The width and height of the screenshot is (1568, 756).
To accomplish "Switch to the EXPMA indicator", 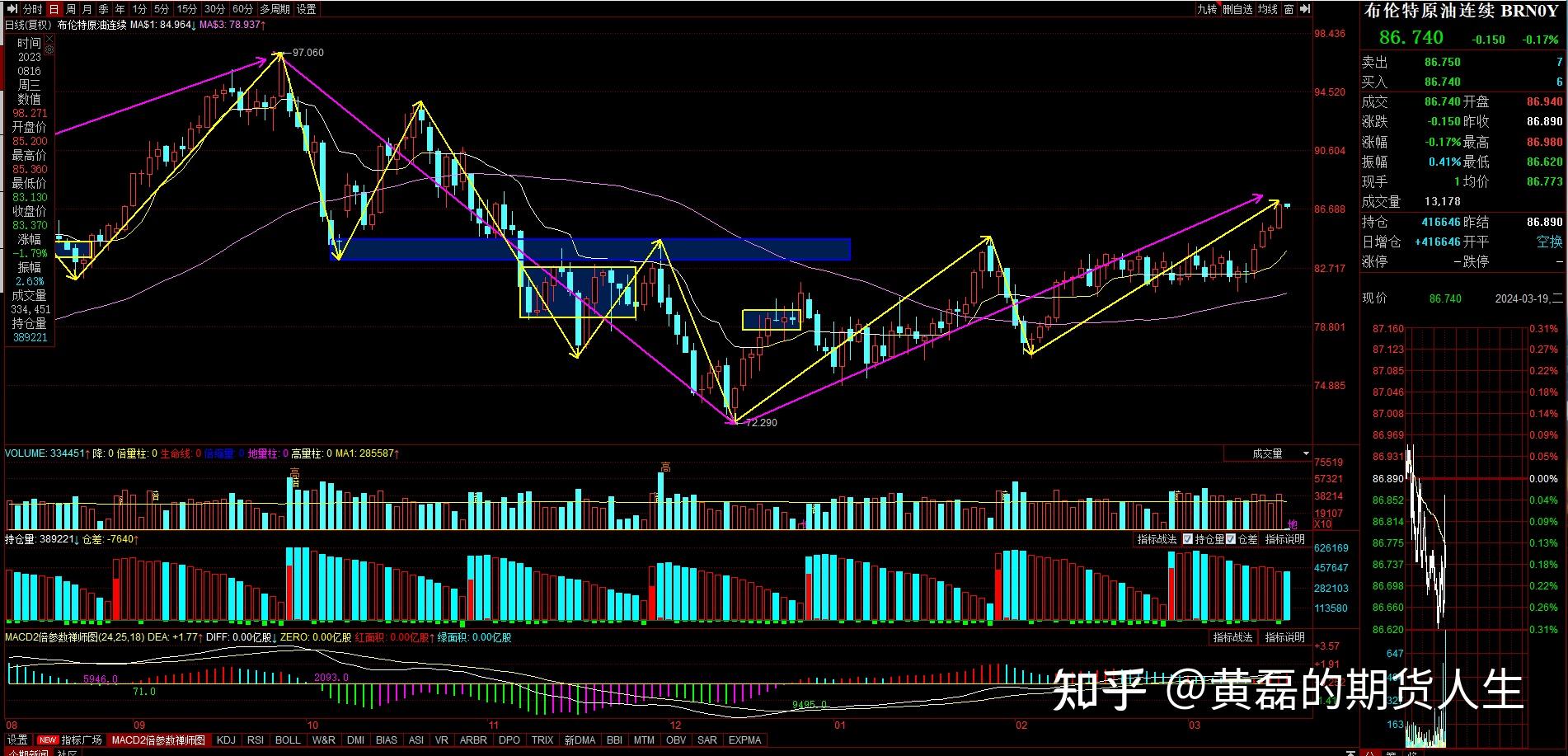I will click(x=745, y=740).
